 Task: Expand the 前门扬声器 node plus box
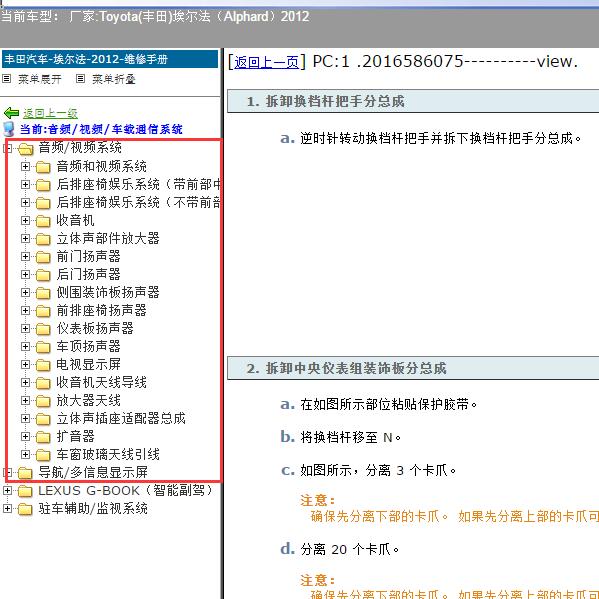pyautogui.click(x=25, y=256)
